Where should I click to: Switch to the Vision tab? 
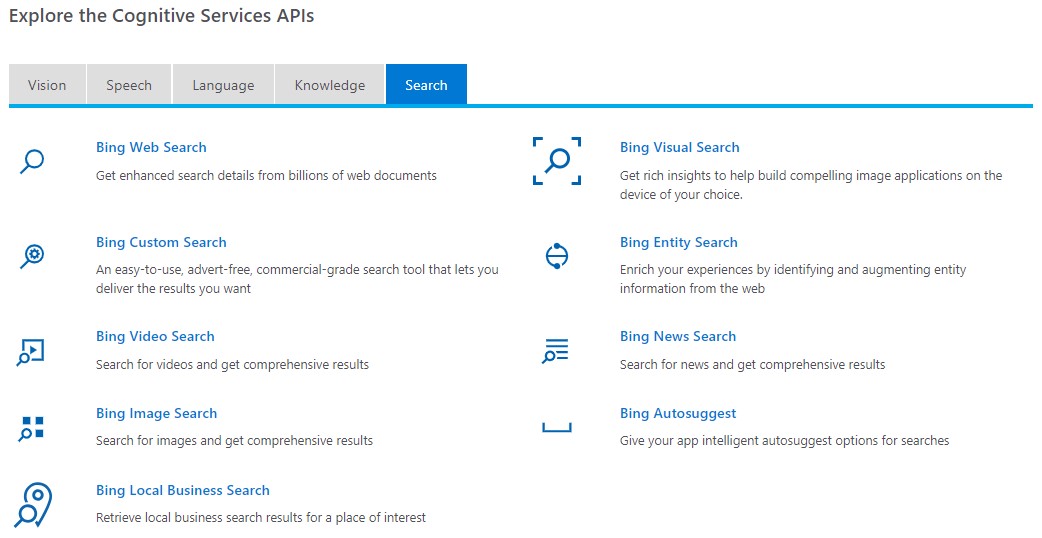(x=47, y=85)
